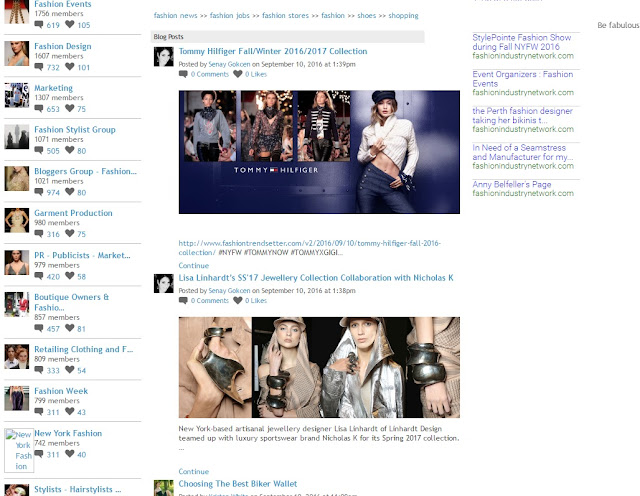Click comment icon under Garment Production
Image resolution: width=640 pixels, height=496 pixels.
(39, 234)
